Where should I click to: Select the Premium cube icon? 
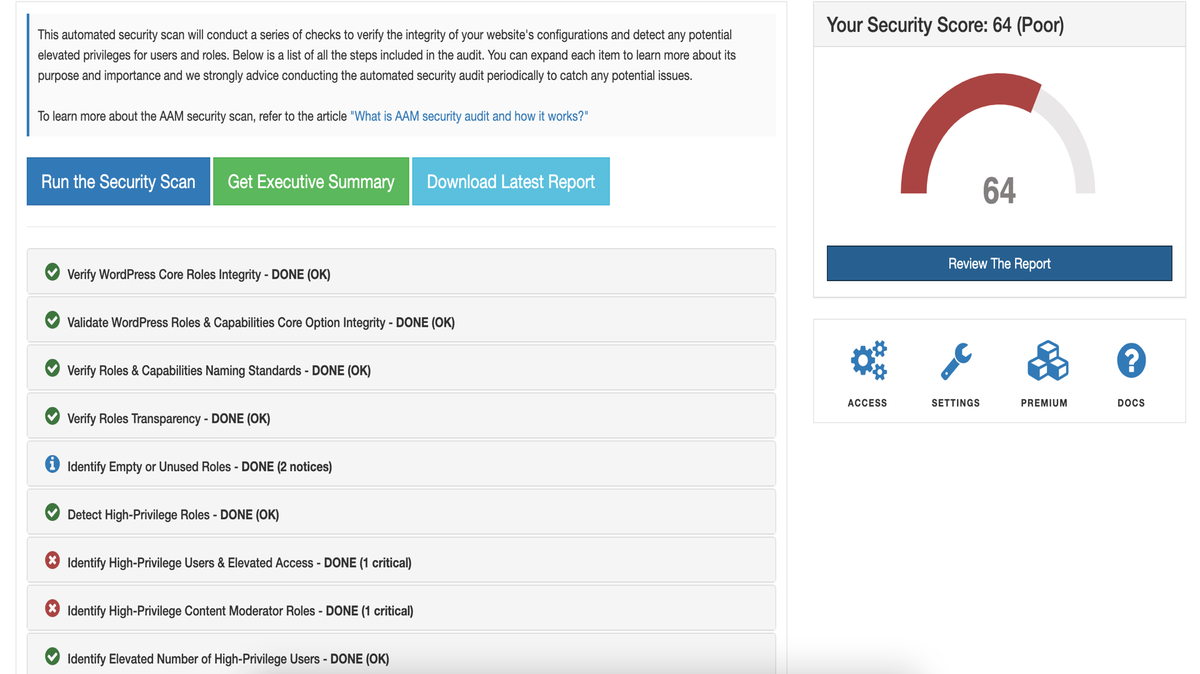(1044, 360)
